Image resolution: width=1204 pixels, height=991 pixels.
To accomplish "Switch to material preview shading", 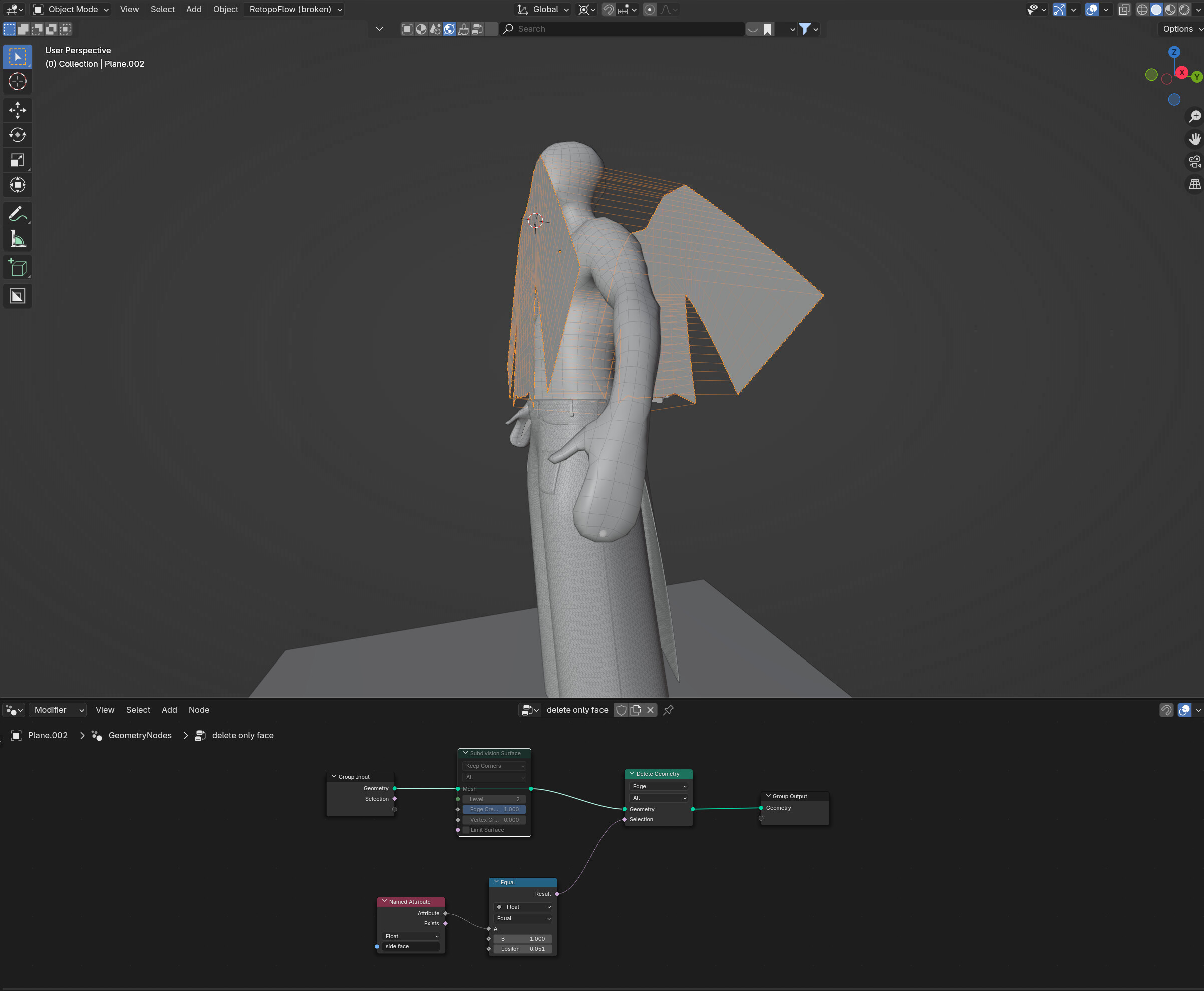I will [1170, 9].
